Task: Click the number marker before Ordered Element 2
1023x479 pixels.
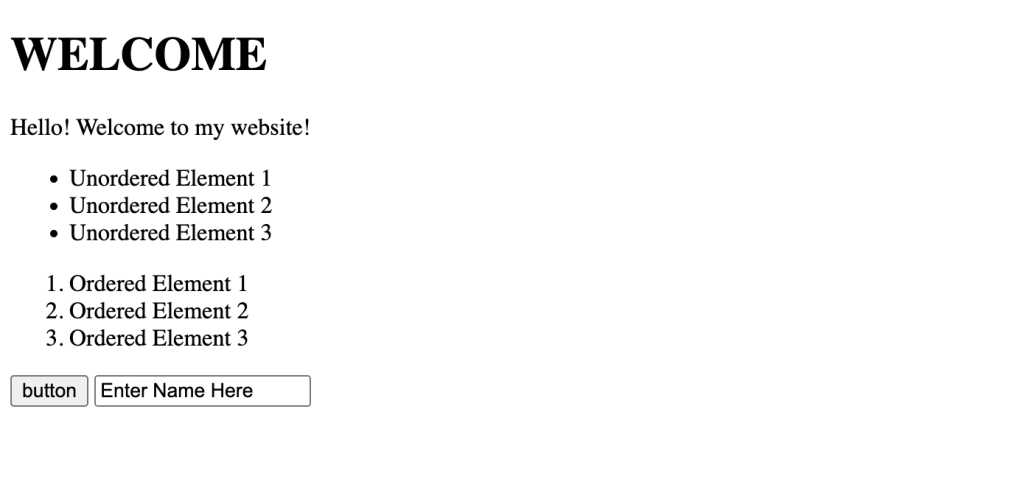Action: [x=54, y=311]
